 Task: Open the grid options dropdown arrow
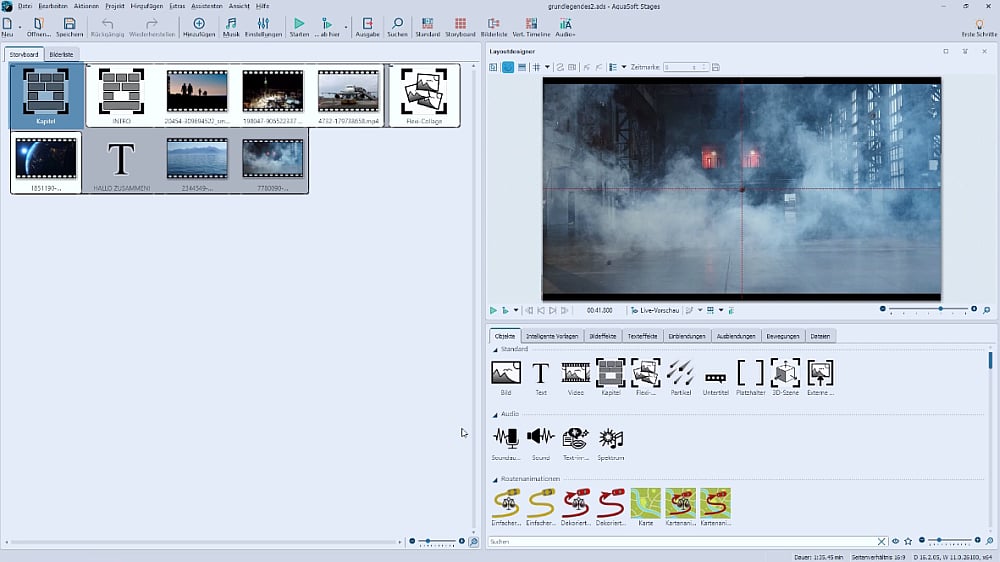coord(547,67)
